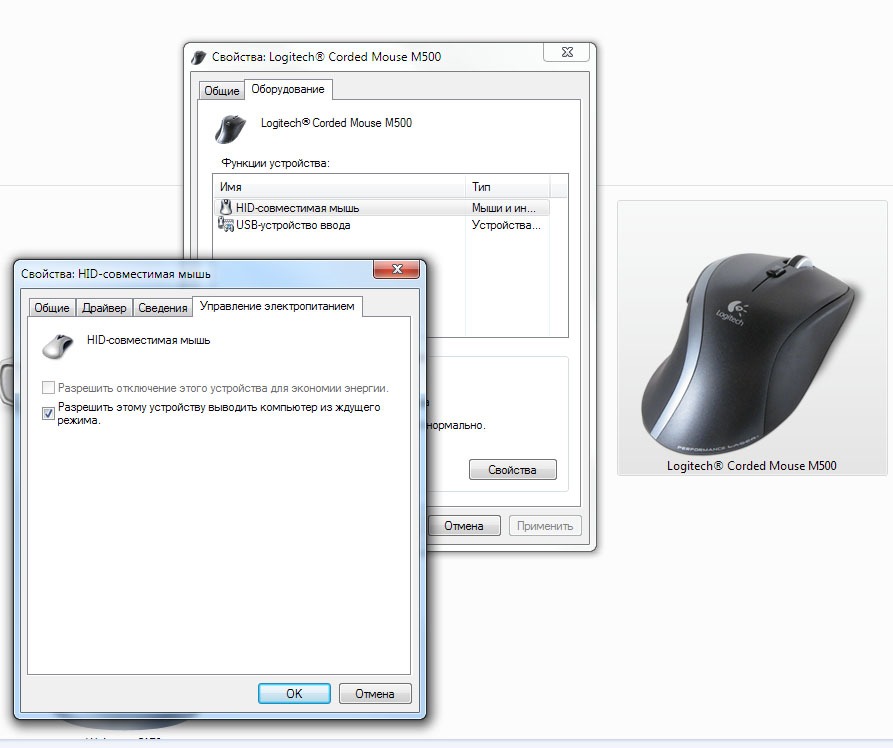The width and height of the screenshot is (893, 748).
Task: Click 'Мыши и ин...' type cell
Action: [x=503, y=208]
